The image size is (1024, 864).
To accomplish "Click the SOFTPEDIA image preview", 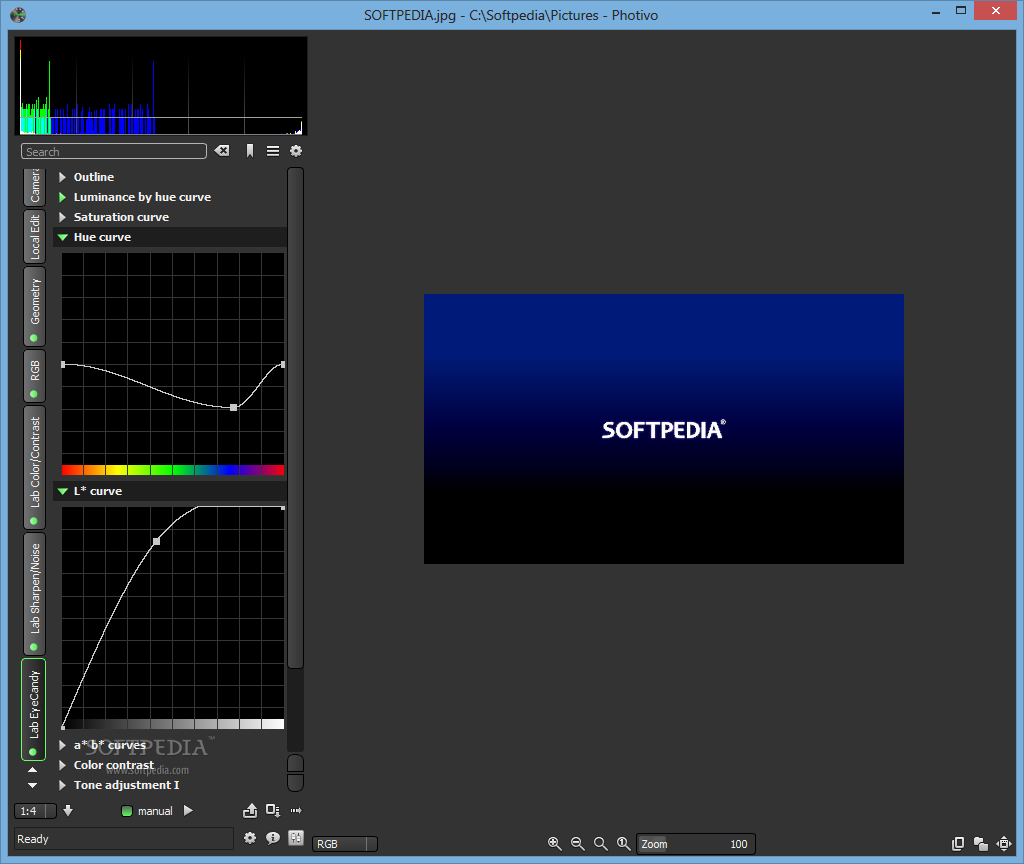I will point(664,429).
